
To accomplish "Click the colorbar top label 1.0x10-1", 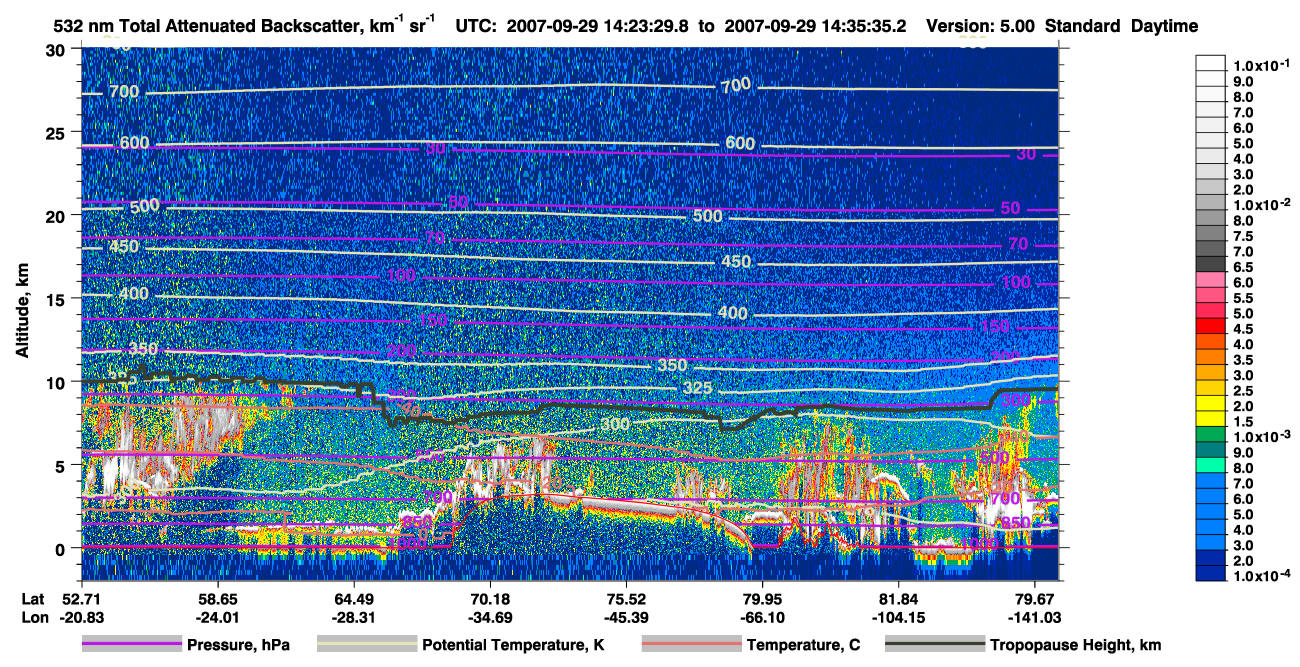I will [x=1263, y=65].
